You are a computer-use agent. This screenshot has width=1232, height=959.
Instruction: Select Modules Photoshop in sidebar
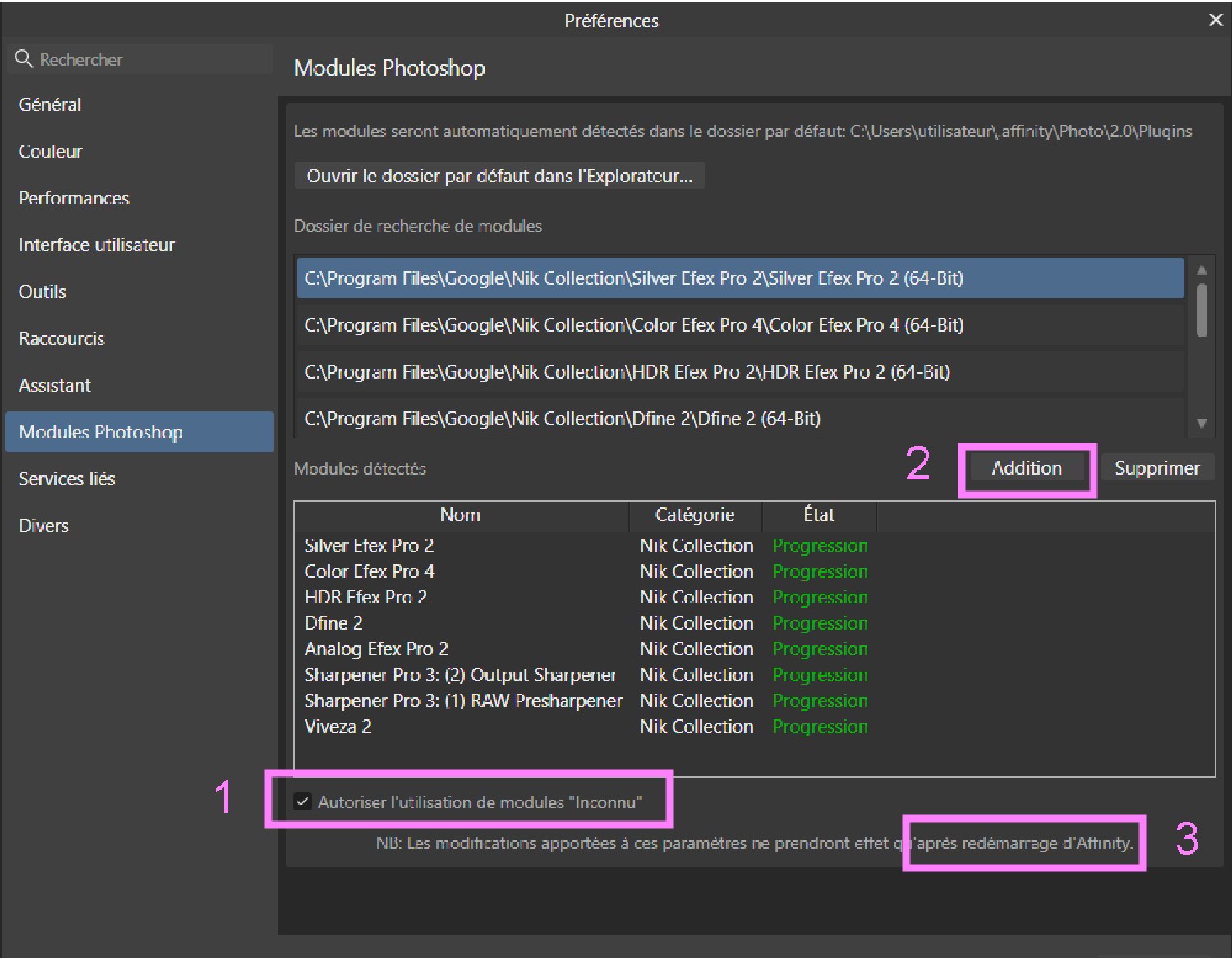click(139, 432)
